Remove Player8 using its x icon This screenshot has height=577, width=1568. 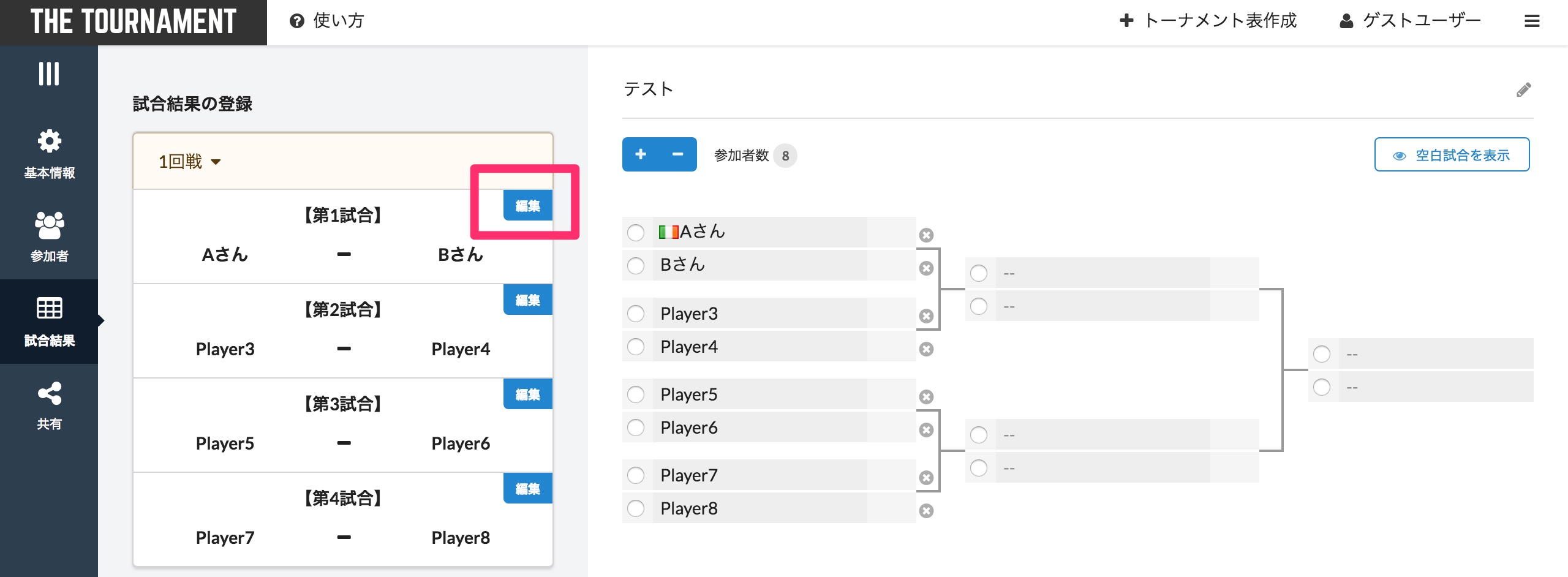point(926,511)
